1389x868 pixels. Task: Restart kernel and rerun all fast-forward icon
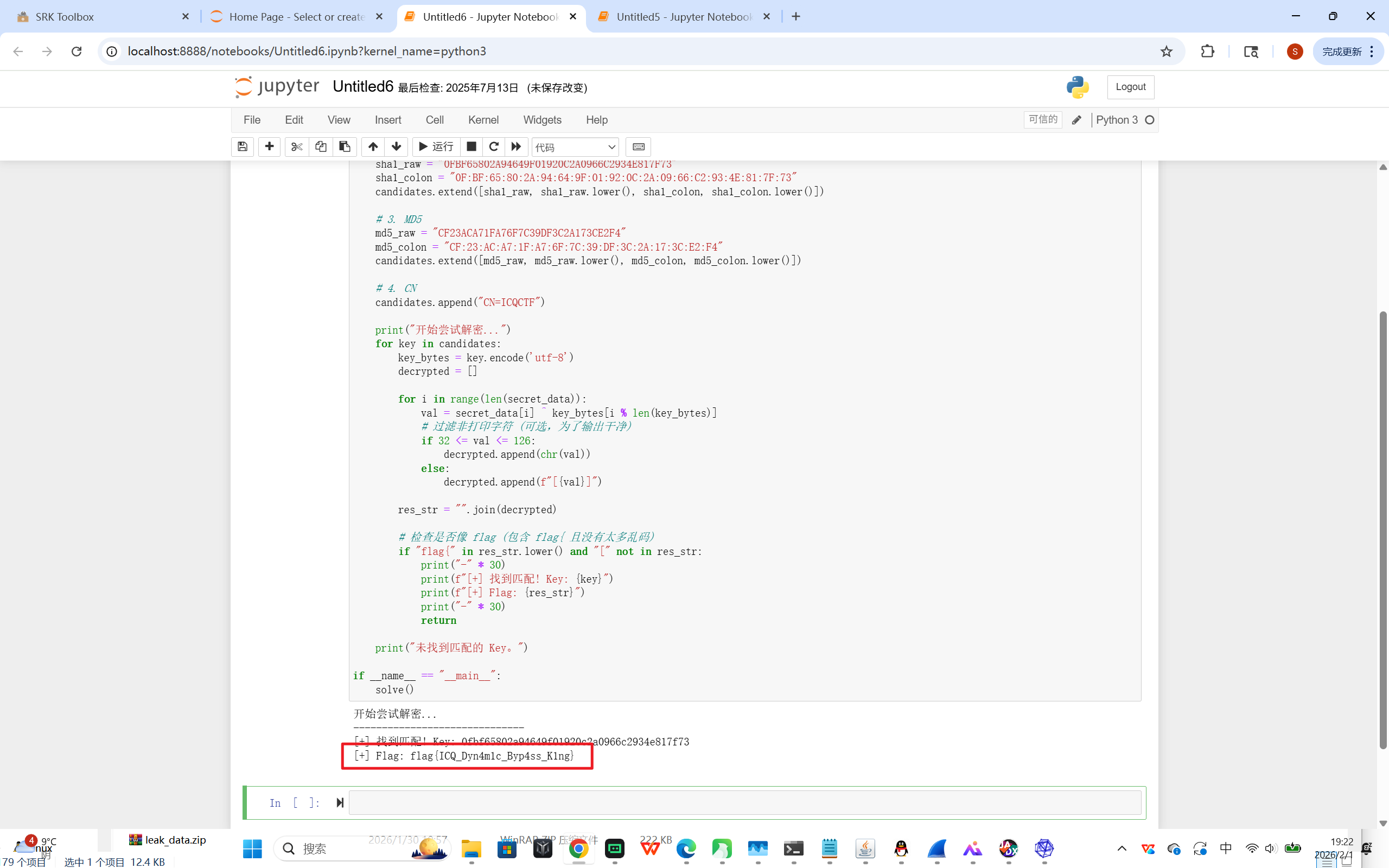point(516,147)
